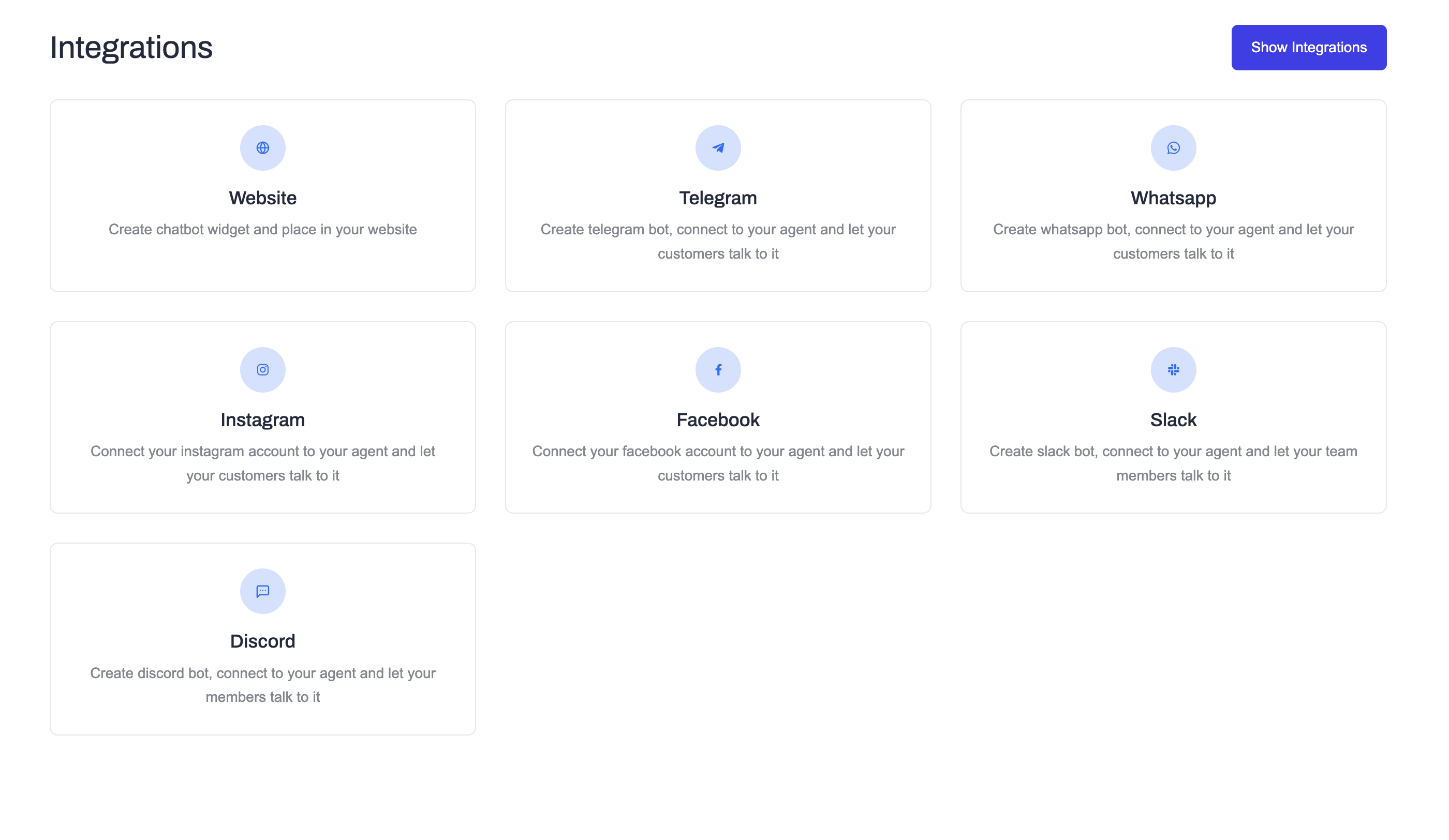Viewport: 1449px width, 840px height.
Task: Click the Facebook logo icon
Action: pyautogui.click(x=718, y=369)
